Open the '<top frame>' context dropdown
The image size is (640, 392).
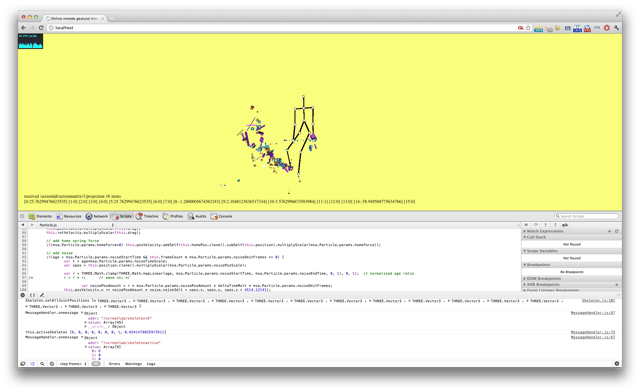point(73,364)
